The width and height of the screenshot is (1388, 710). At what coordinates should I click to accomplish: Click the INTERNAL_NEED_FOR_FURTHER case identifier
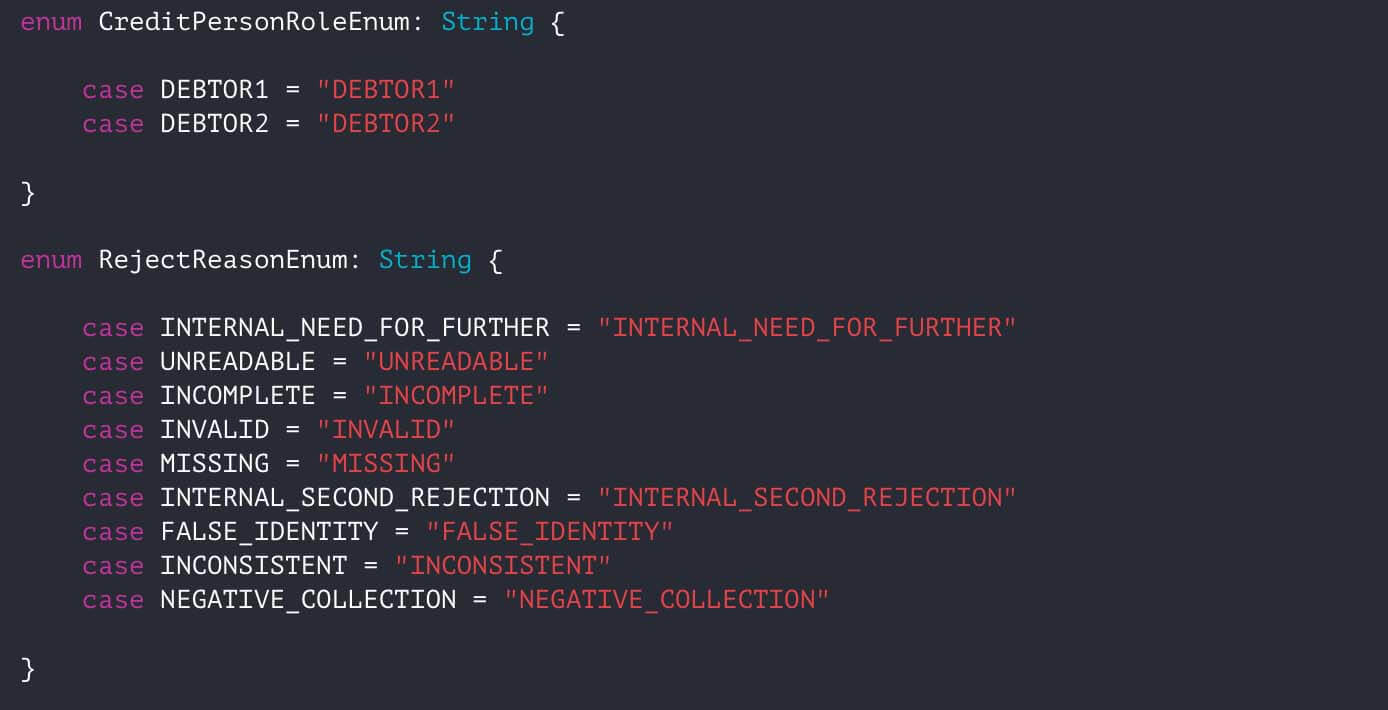pyautogui.click(x=354, y=328)
